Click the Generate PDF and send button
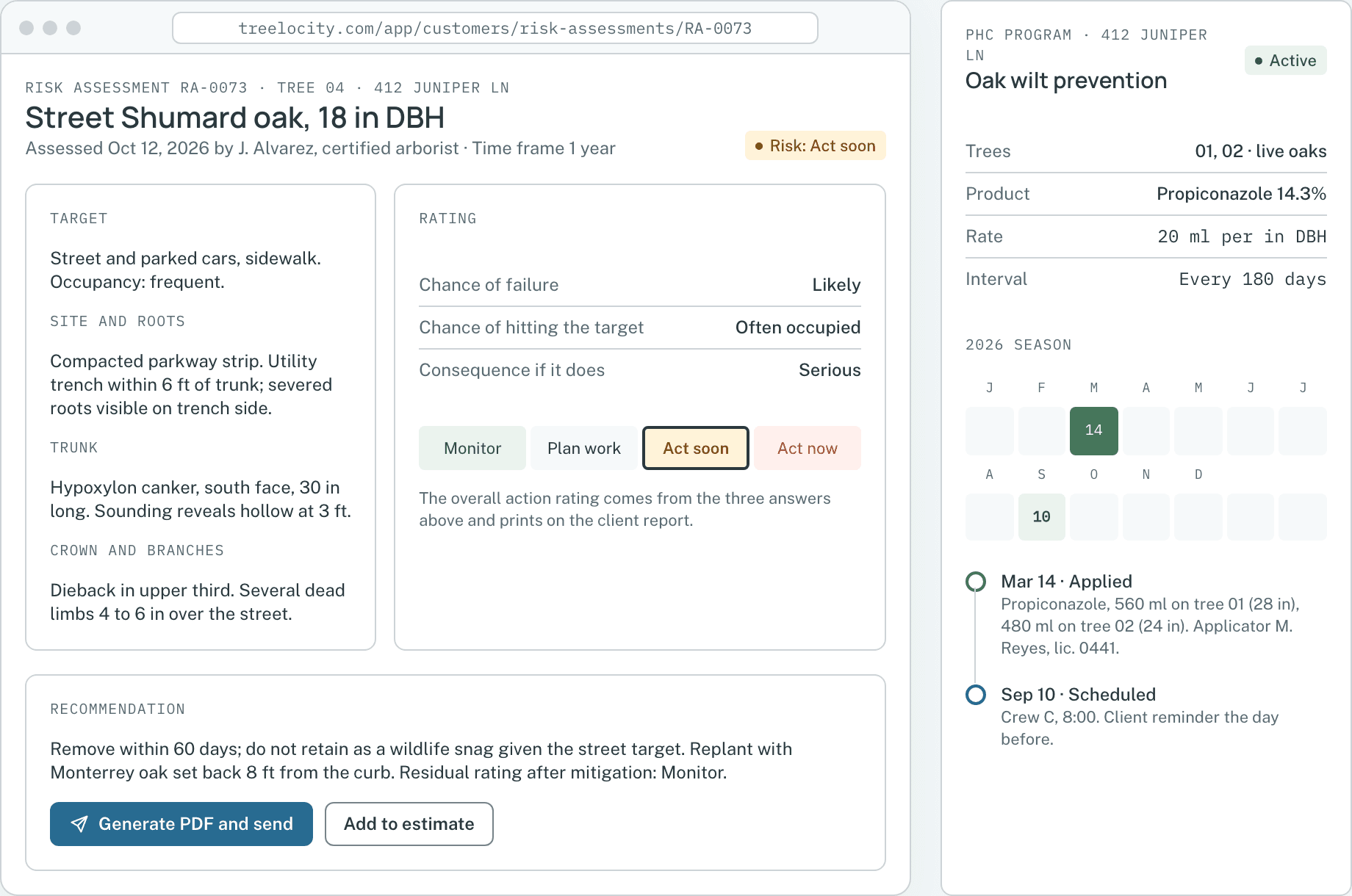This screenshot has width=1352, height=896. (181, 824)
